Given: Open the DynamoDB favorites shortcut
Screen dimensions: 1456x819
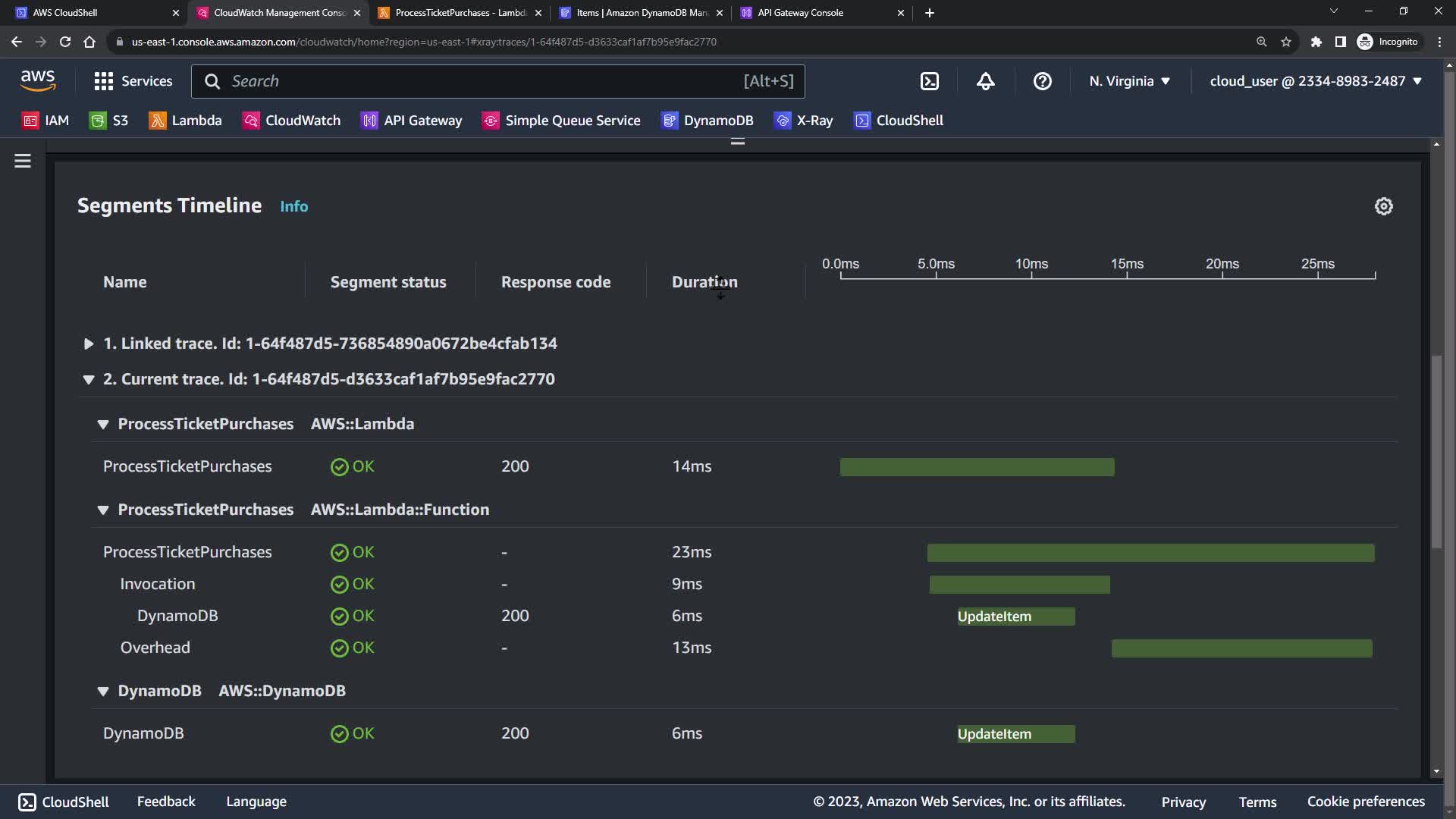Looking at the screenshot, I should pyautogui.click(x=708, y=121).
